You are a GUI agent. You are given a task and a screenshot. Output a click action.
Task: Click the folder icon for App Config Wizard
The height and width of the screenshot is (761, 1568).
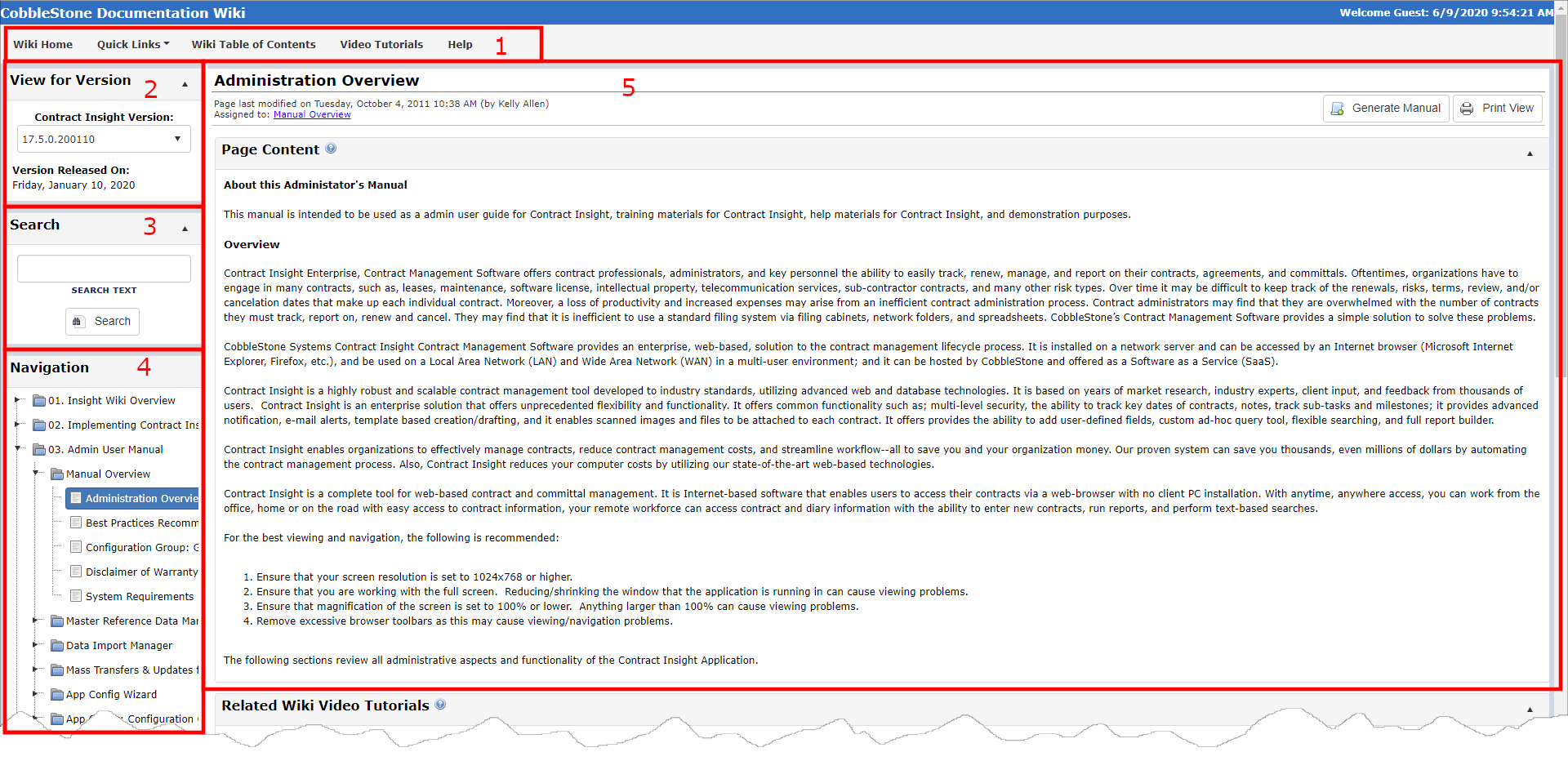click(56, 694)
